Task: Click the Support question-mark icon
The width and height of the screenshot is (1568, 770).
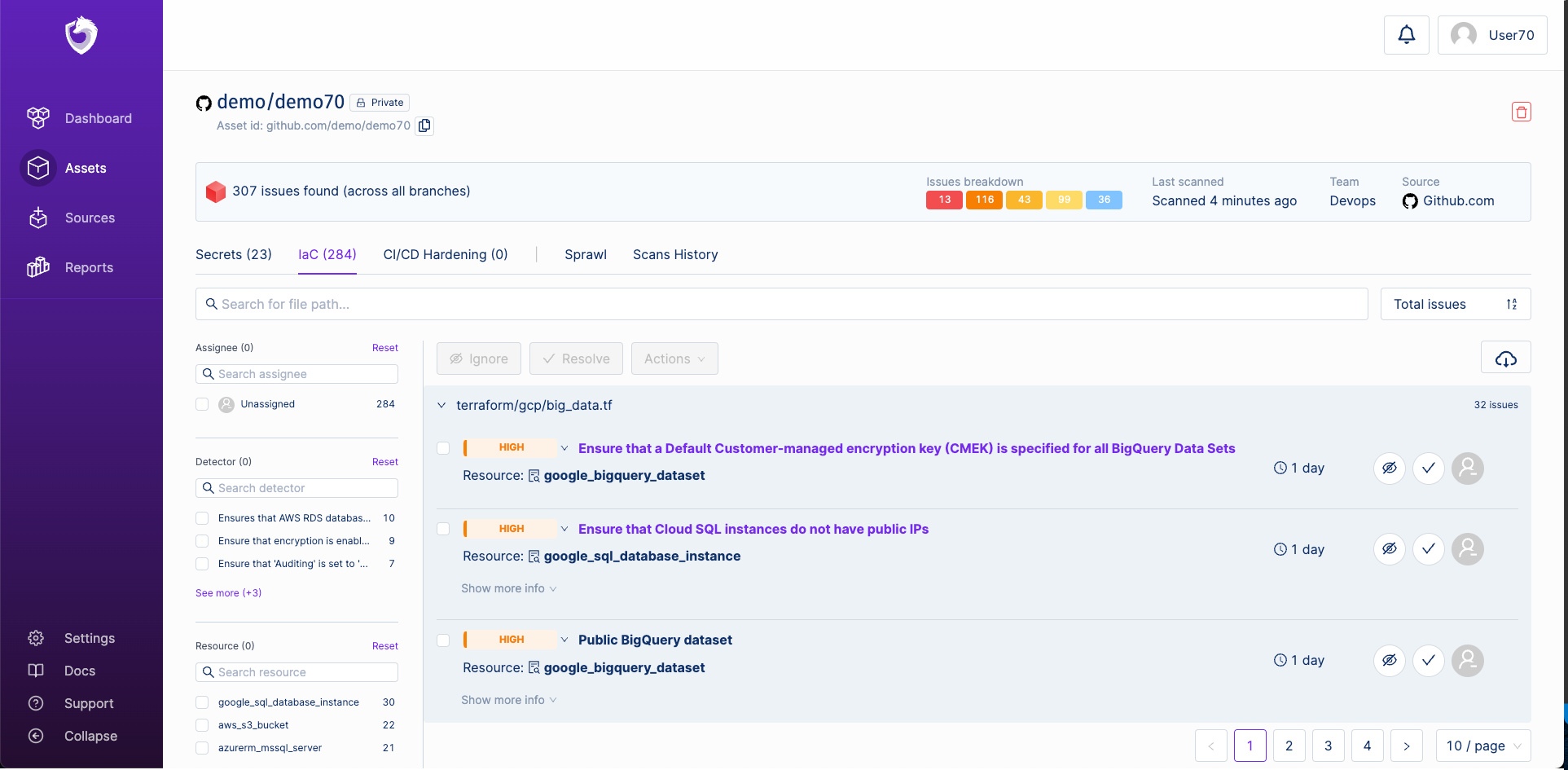Action: [x=36, y=703]
